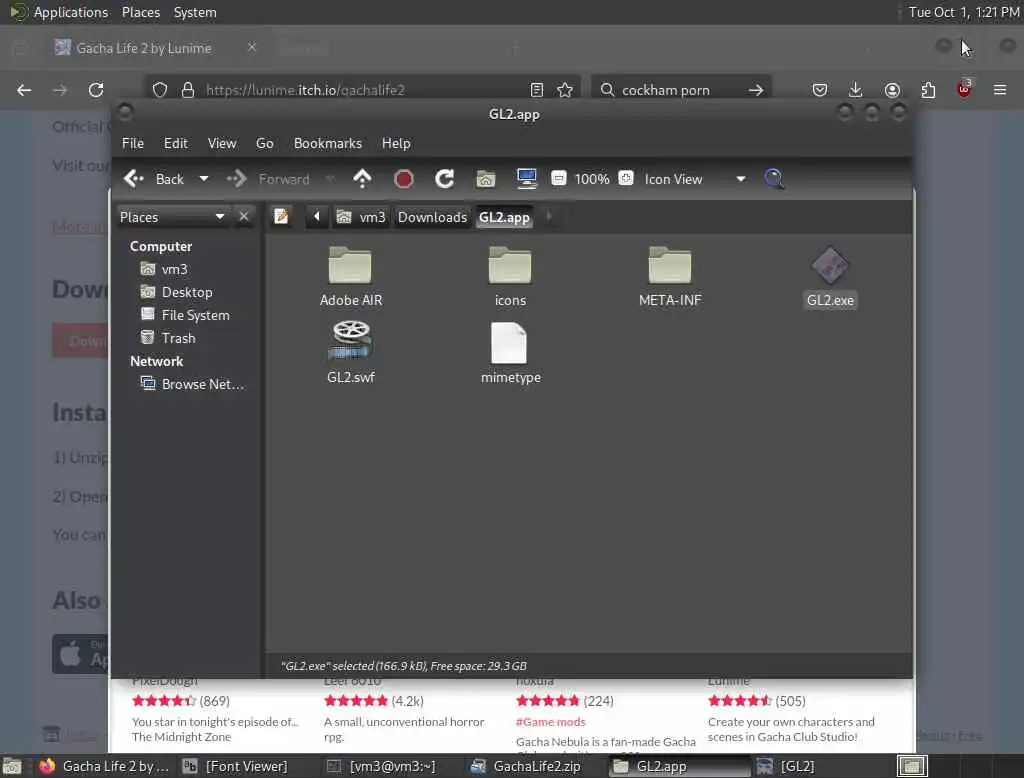The image size is (1024, 778).
Task: Click the path bar left scroll arrow
Action: point(317,216)
